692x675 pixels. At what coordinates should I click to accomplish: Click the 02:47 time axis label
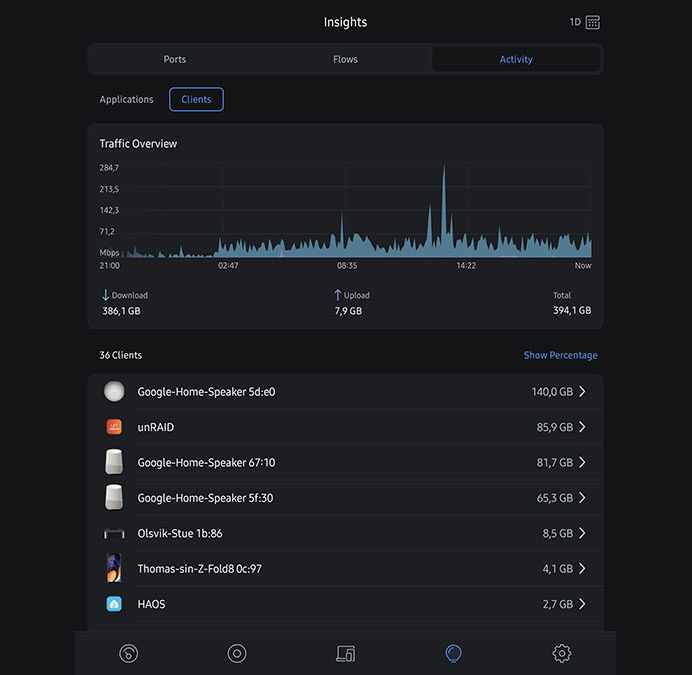(228, 265)
